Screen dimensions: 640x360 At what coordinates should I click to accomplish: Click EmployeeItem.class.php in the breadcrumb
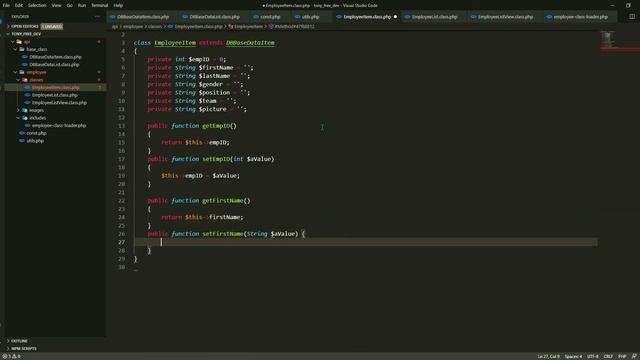198,27
